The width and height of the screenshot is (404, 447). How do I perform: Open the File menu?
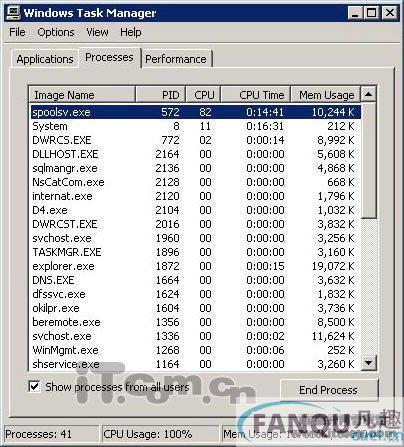point(17,32)
